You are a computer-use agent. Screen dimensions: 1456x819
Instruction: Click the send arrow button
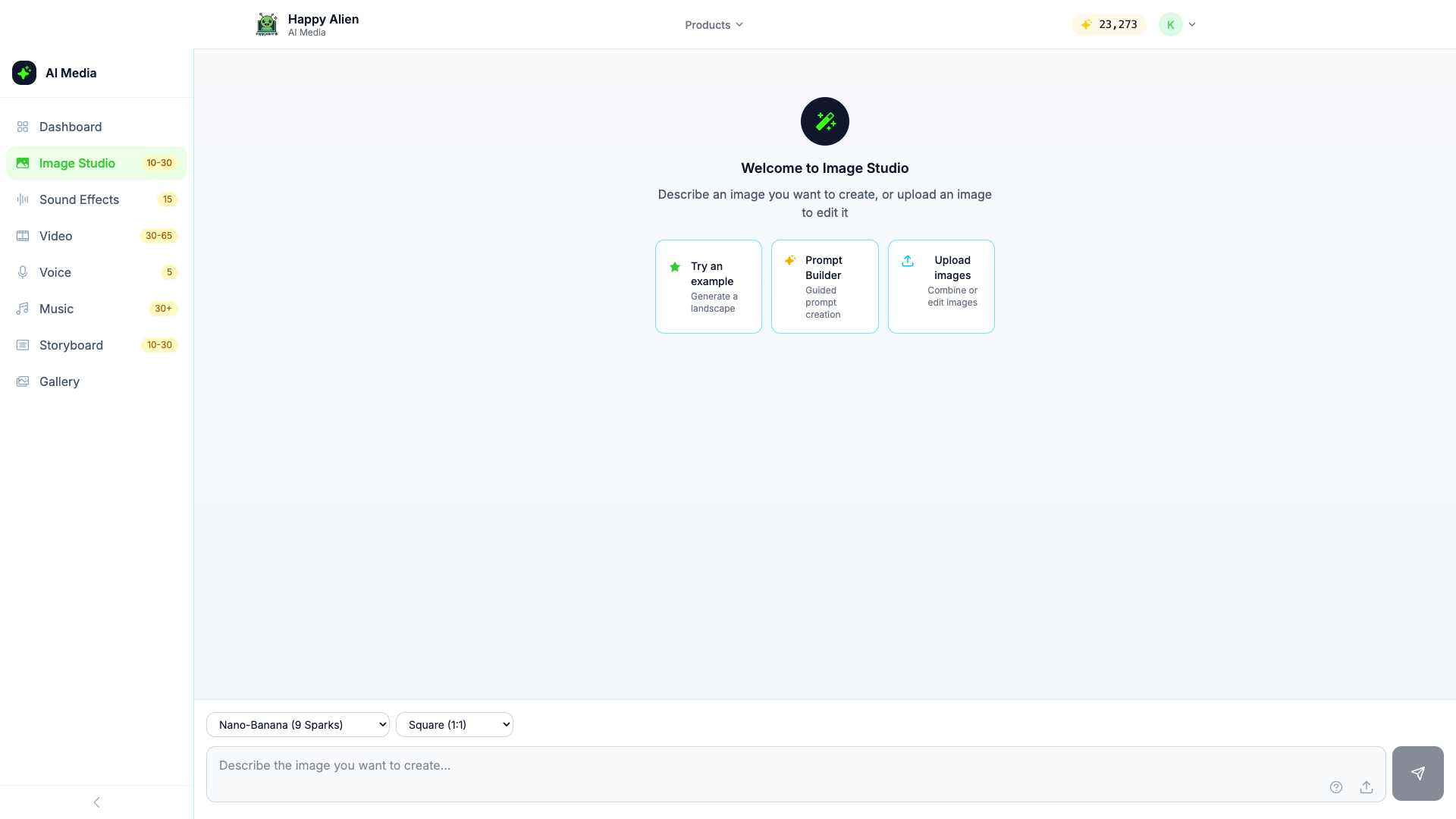(x=1417, y=773)
